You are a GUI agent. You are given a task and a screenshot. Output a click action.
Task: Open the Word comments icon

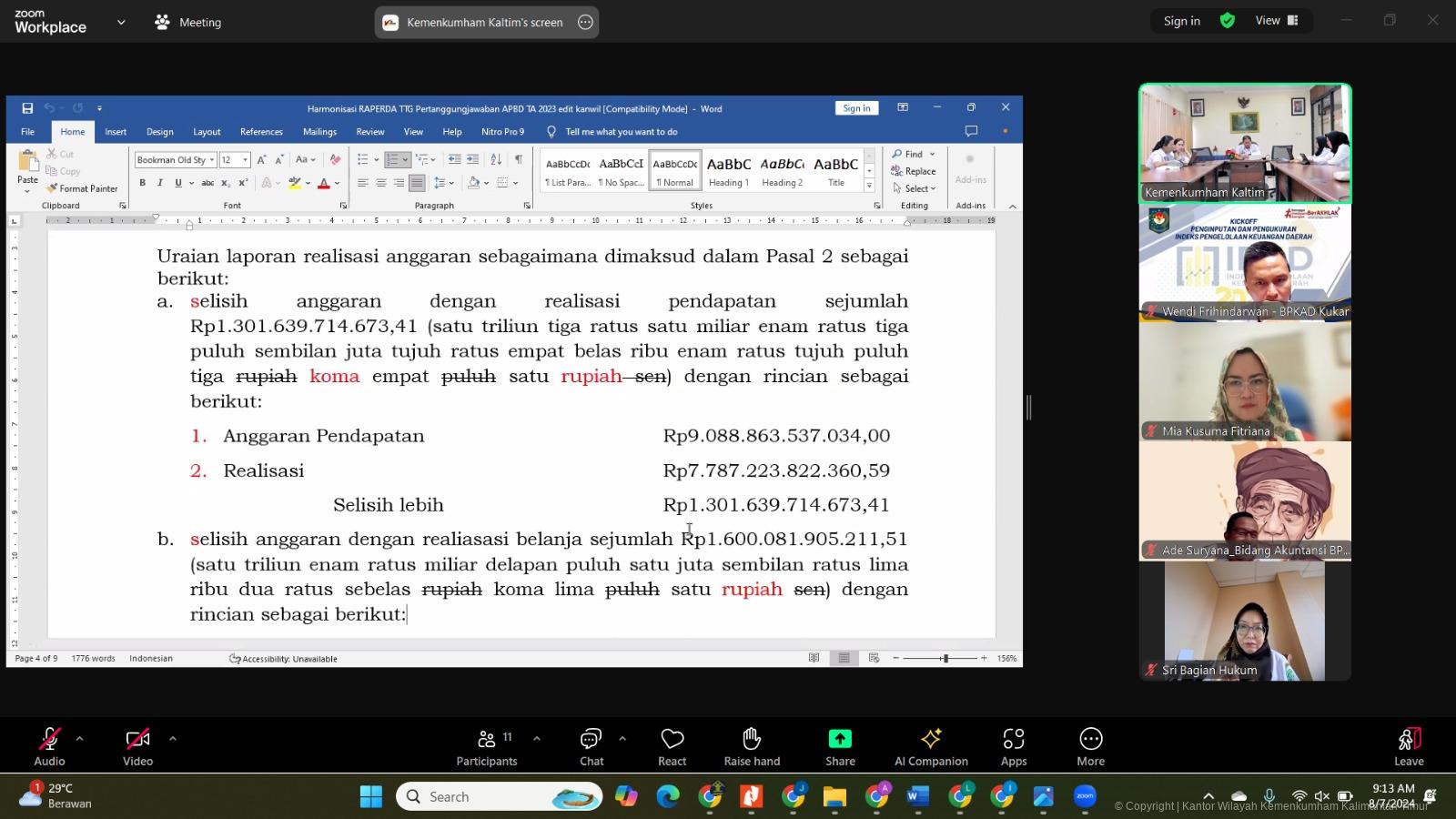point(971,131)
